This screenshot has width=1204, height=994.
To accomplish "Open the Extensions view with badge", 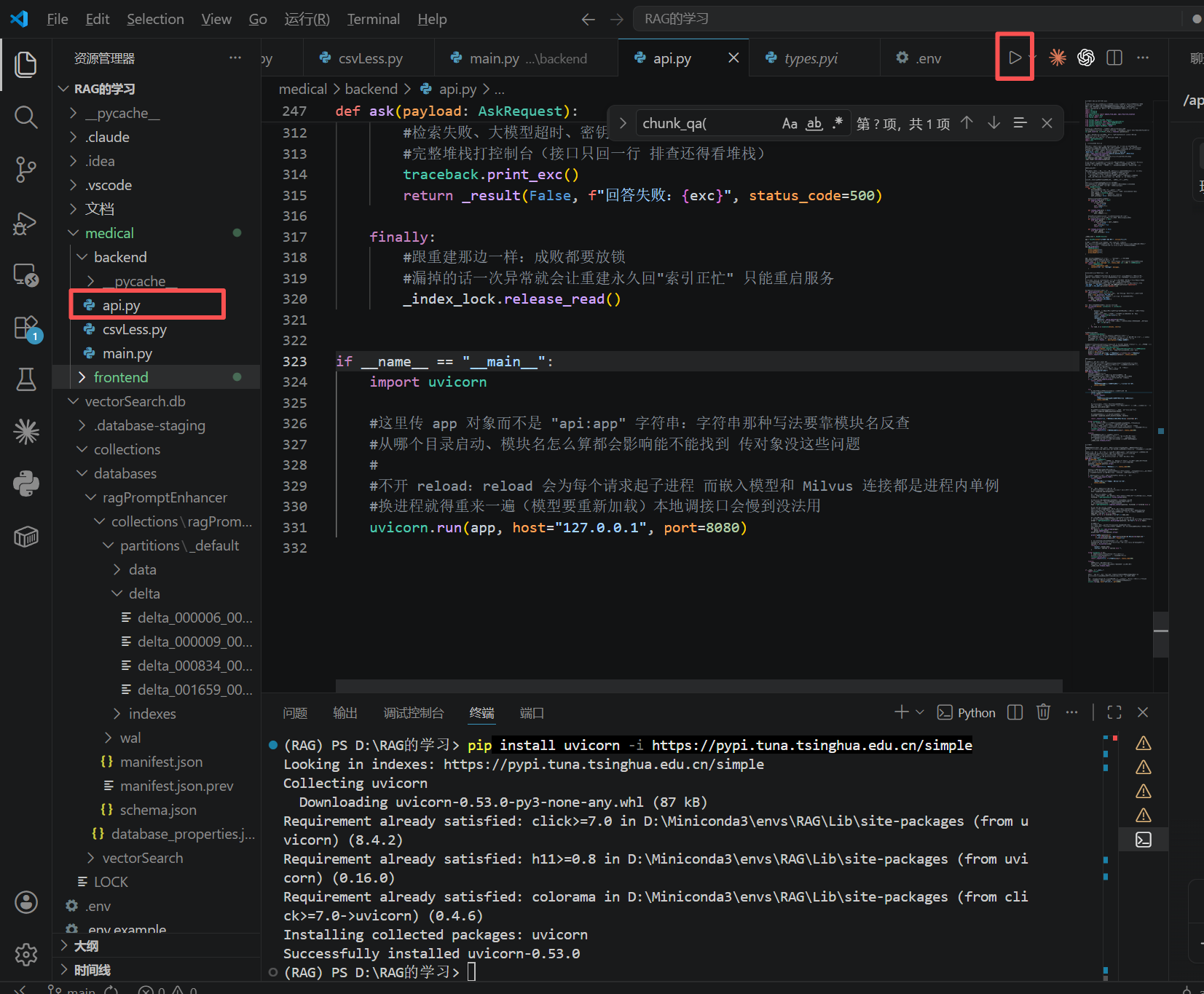I will tap(26, 328).
